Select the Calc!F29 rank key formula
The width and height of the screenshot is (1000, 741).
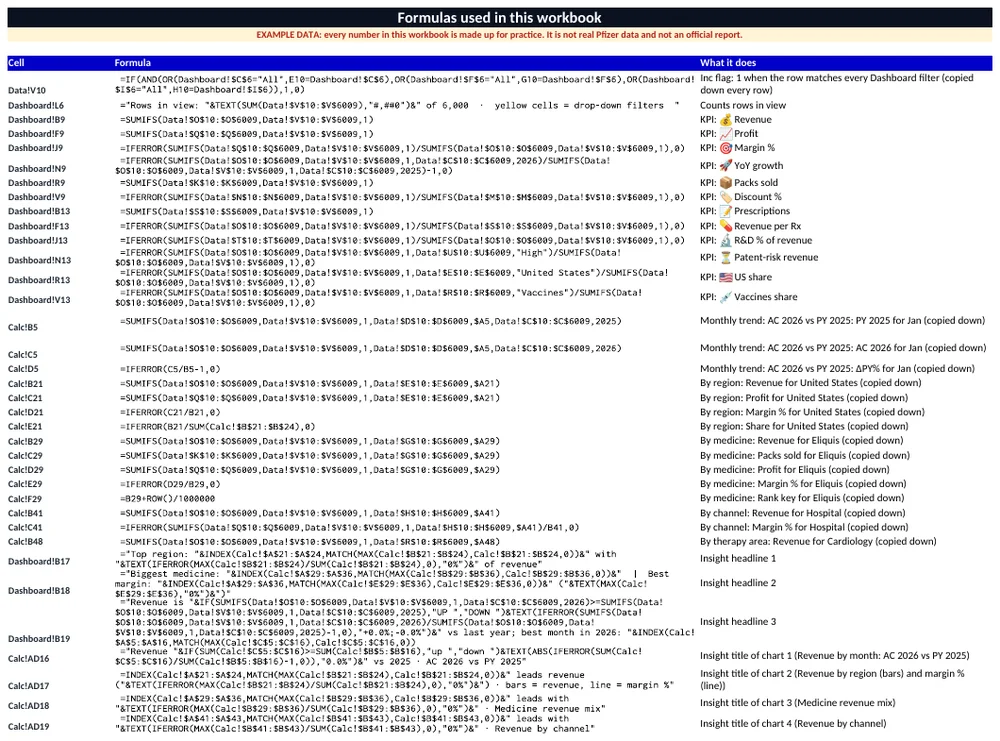click(168, 499)
